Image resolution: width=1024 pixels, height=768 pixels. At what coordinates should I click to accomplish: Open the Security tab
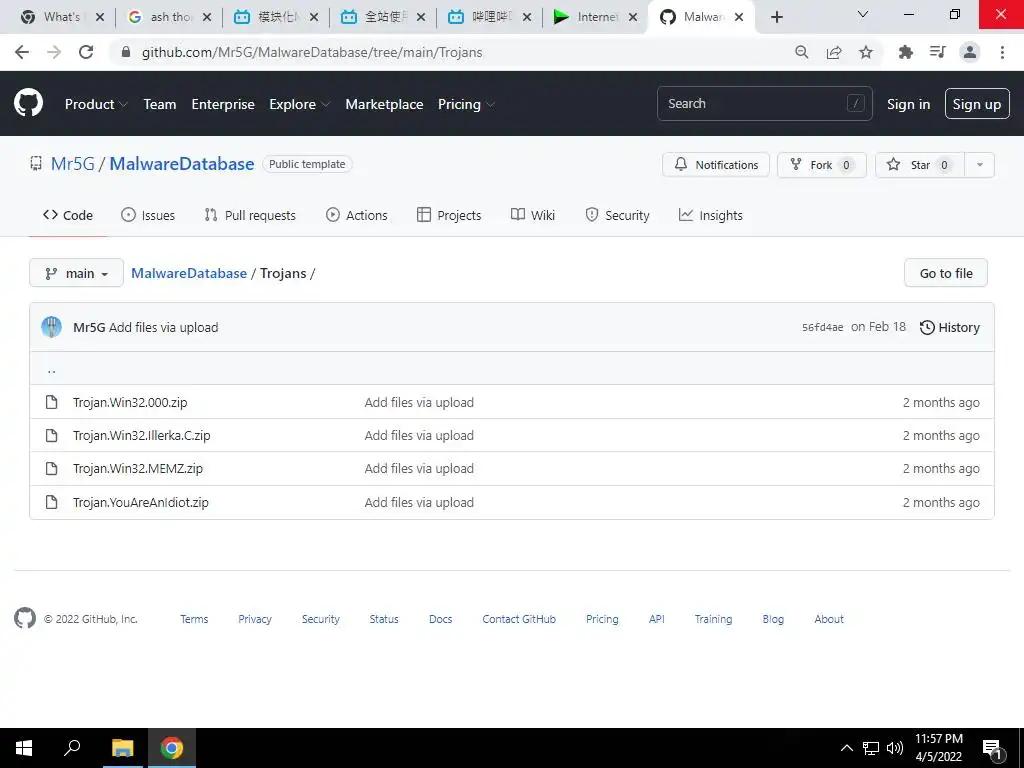pos(617,215)
